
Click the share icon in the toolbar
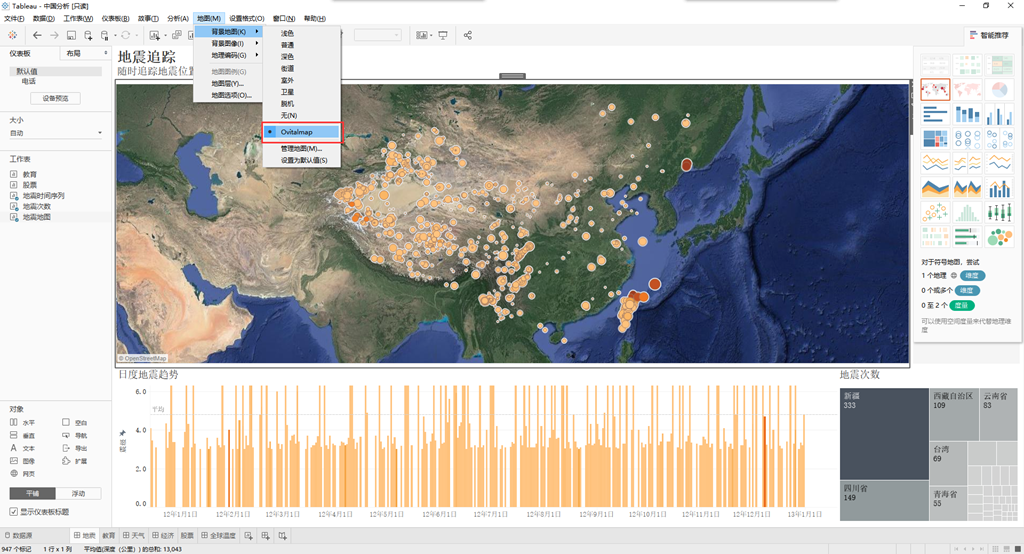point(468,35)
